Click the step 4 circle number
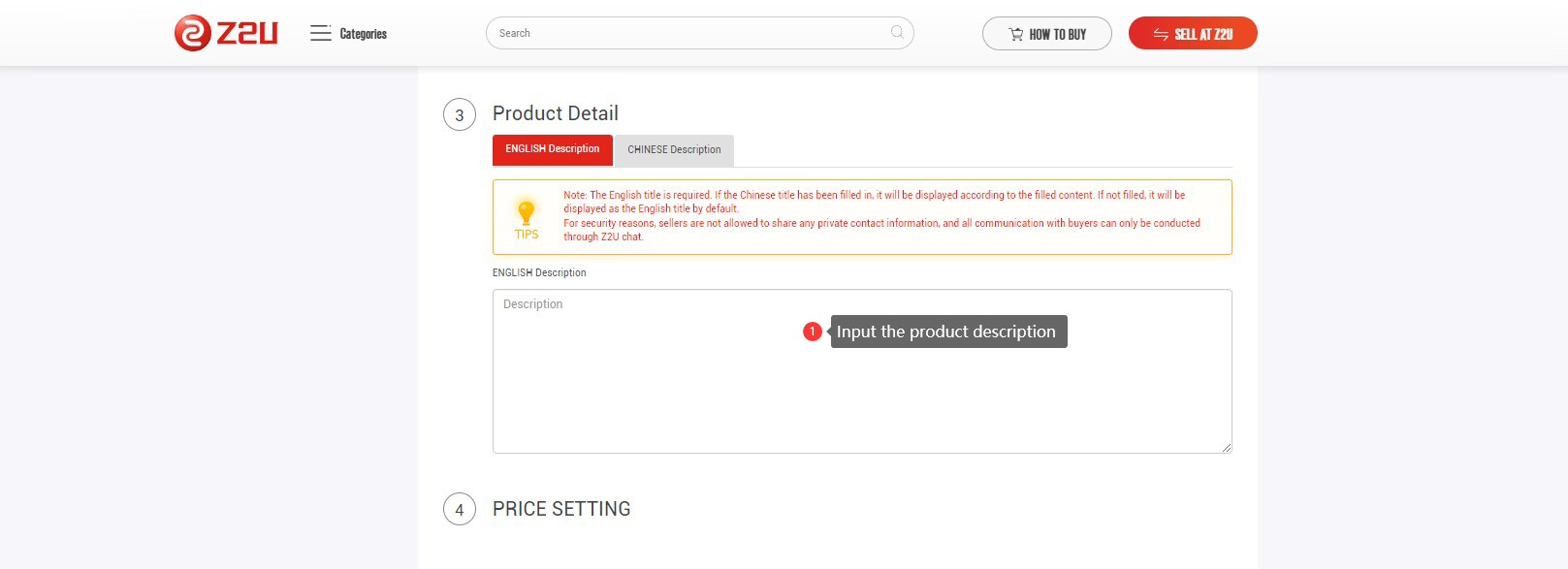The image size is (1568, 569). coord(460,510)
